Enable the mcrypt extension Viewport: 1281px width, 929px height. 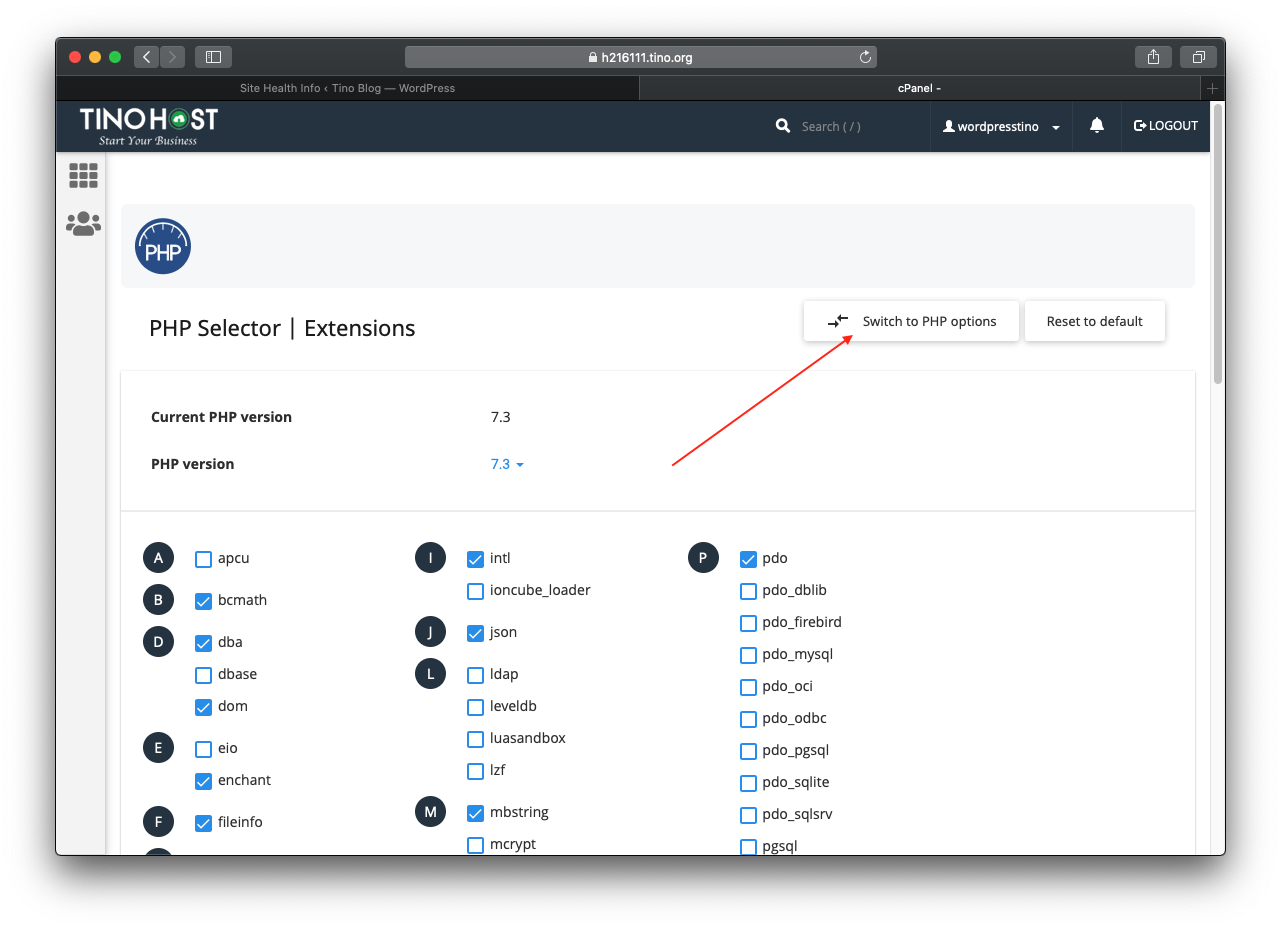(476, 845)
